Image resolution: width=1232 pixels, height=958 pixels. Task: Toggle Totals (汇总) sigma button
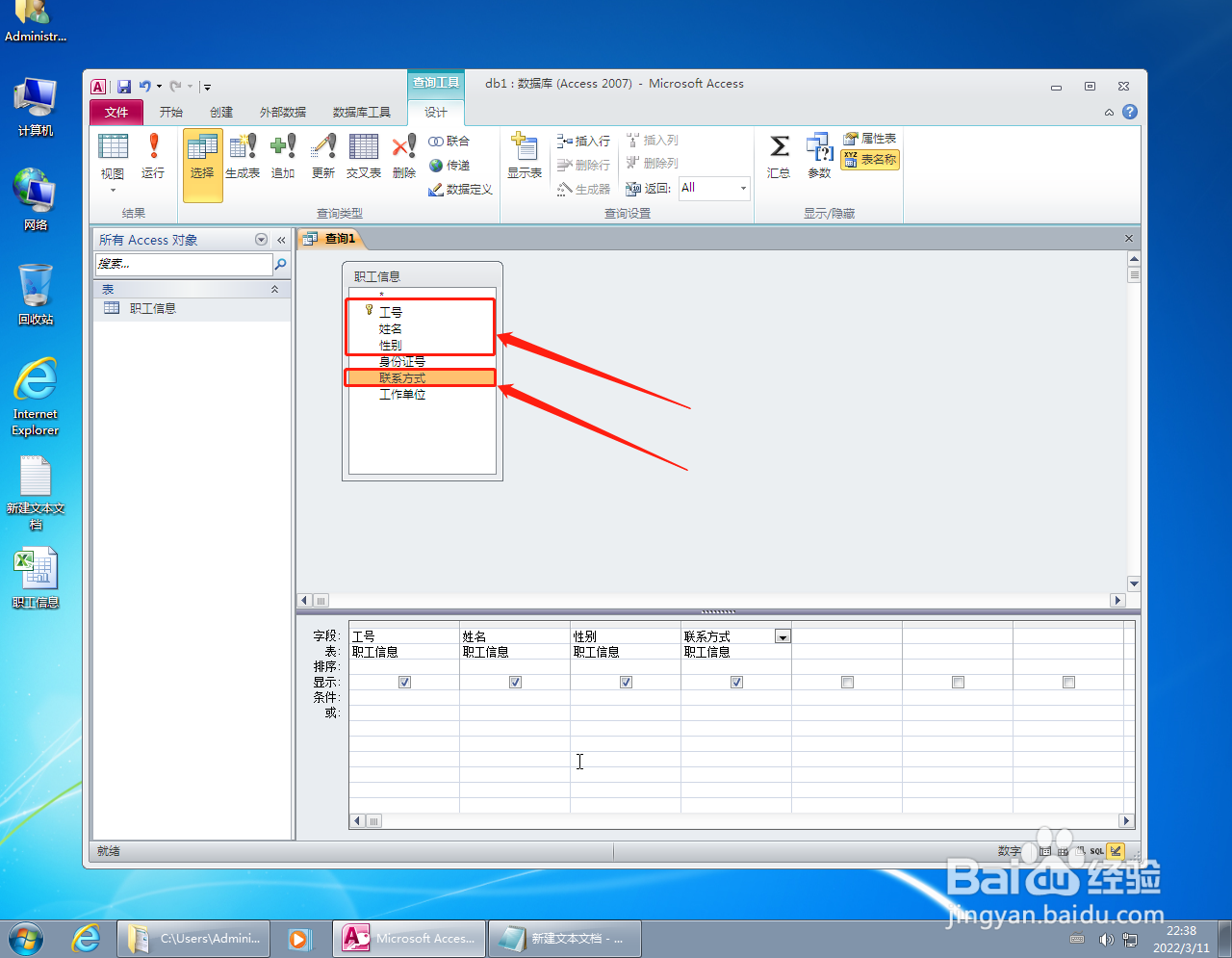(779, 156)
